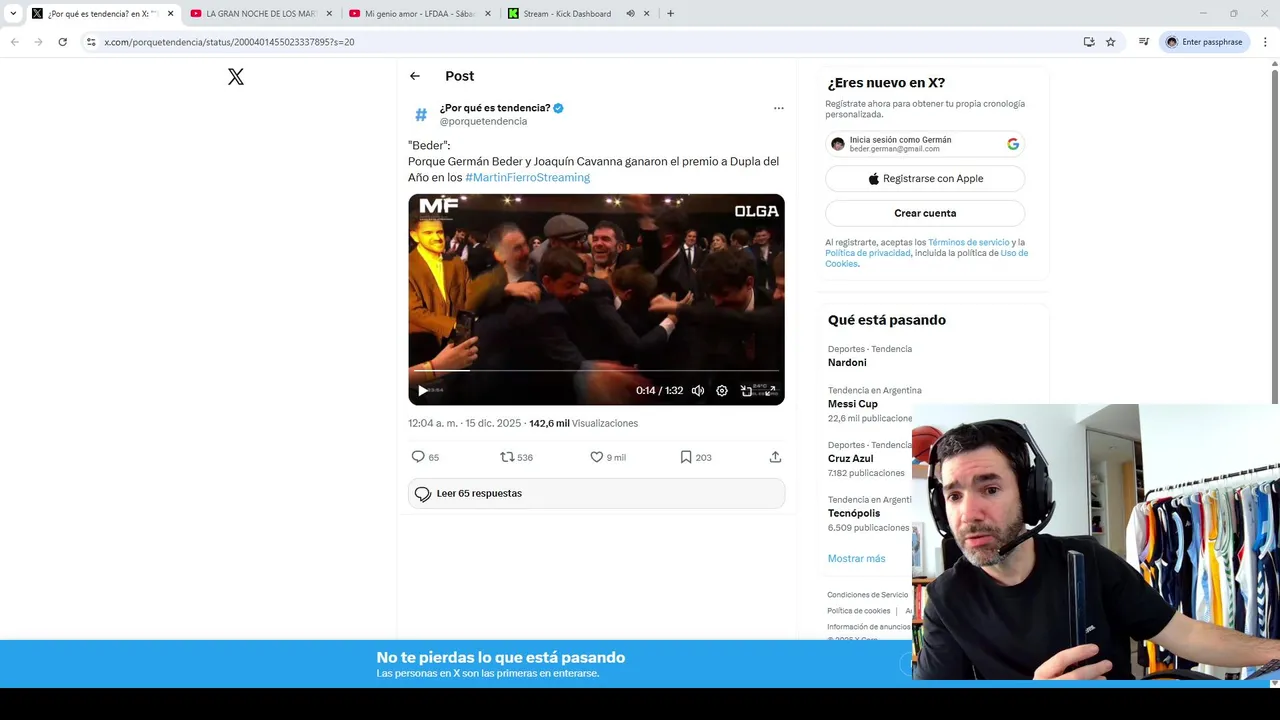Viewport: 1280px width, 720px height.
Task: Click the ¿Por qué es tendencia? account name
Action: pyautogui.click(x=495, y=108)
